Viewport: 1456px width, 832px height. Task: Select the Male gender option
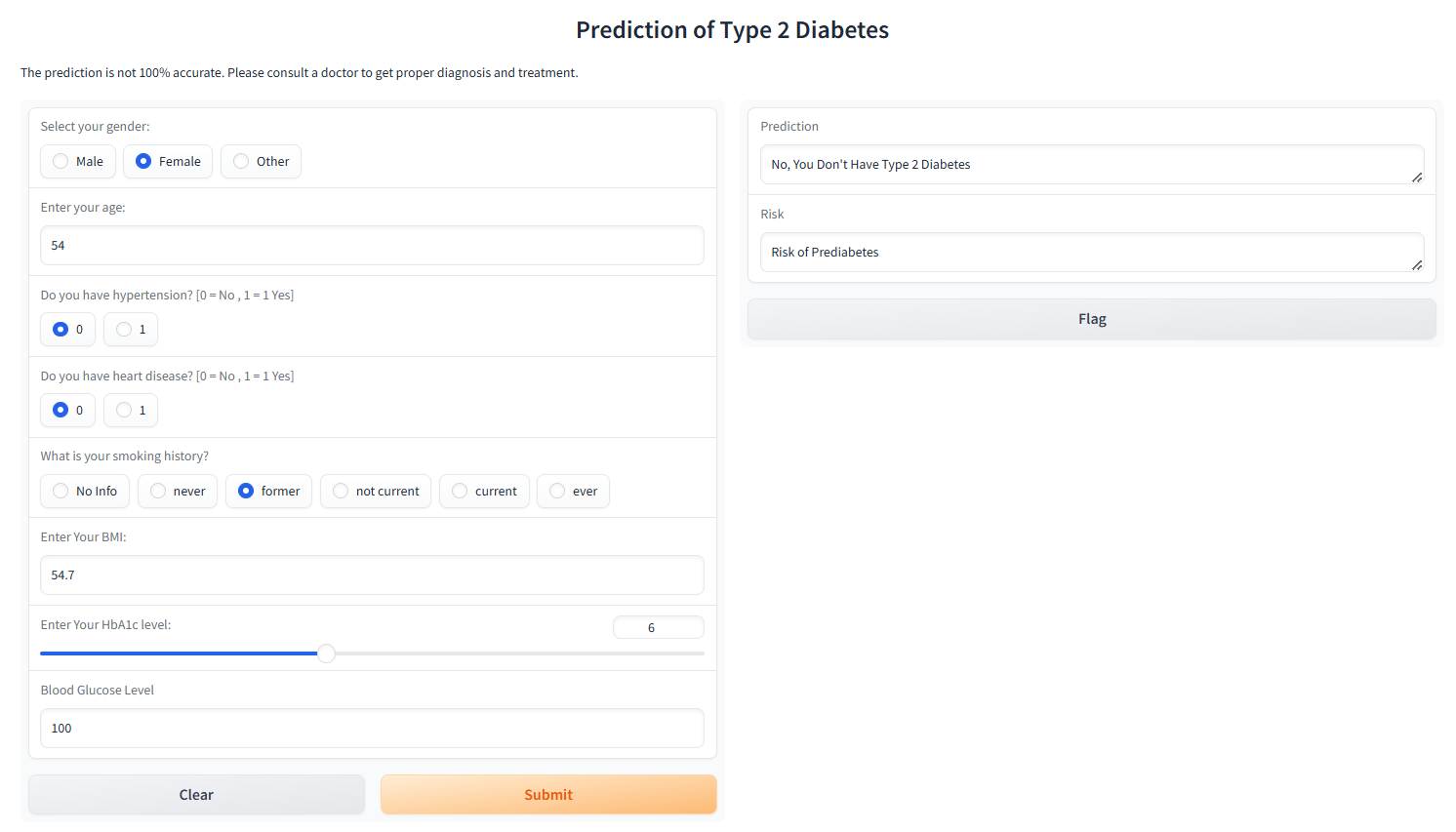coord(78,162)
